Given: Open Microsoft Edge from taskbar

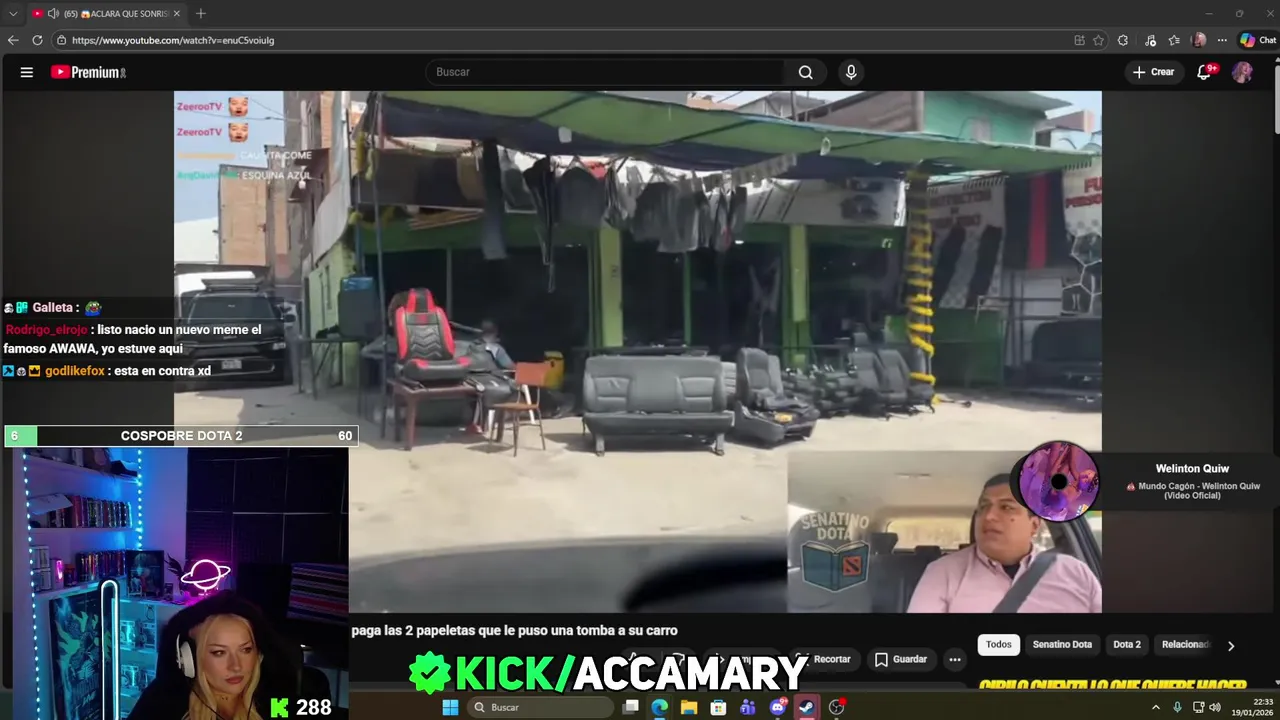Looking at the screenshot, I should coord(660,707).
